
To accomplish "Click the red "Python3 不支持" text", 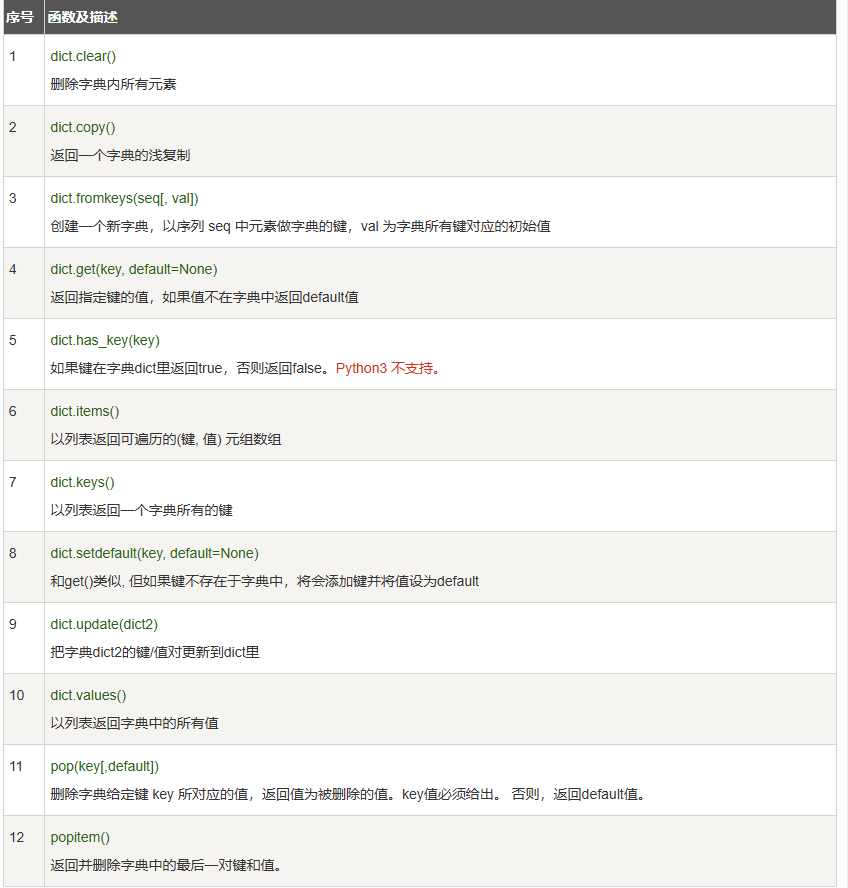I will pyautogui.click(x=387, y=369).
